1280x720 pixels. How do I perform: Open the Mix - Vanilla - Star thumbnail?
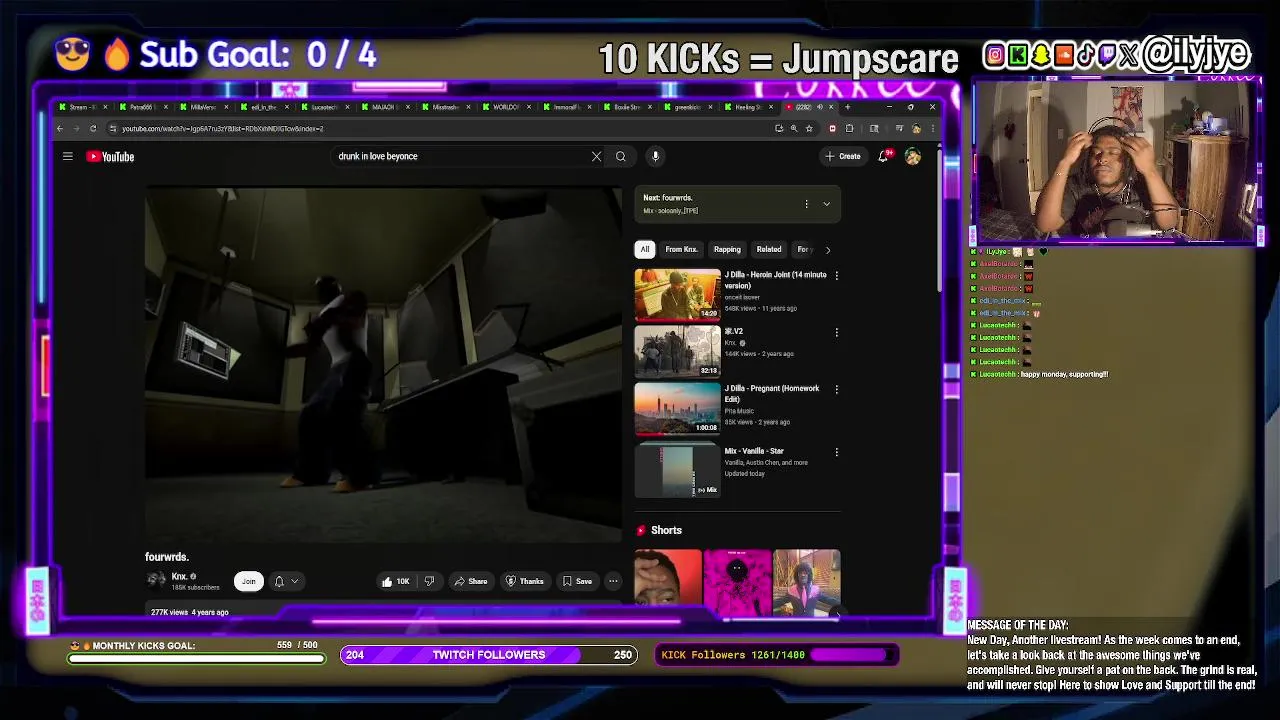point(677,471)
